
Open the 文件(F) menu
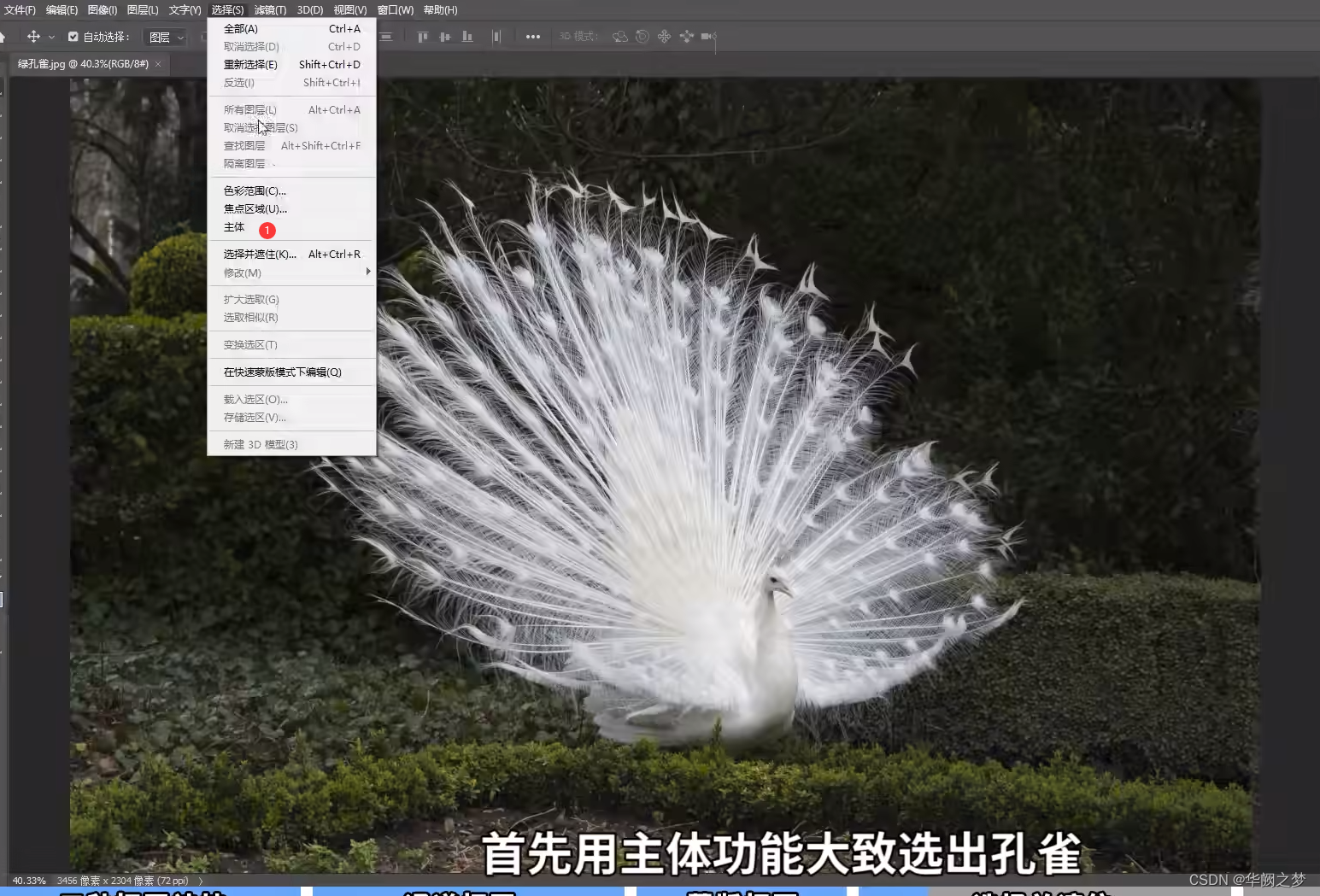pyautogui.click(x=20, y=10)
